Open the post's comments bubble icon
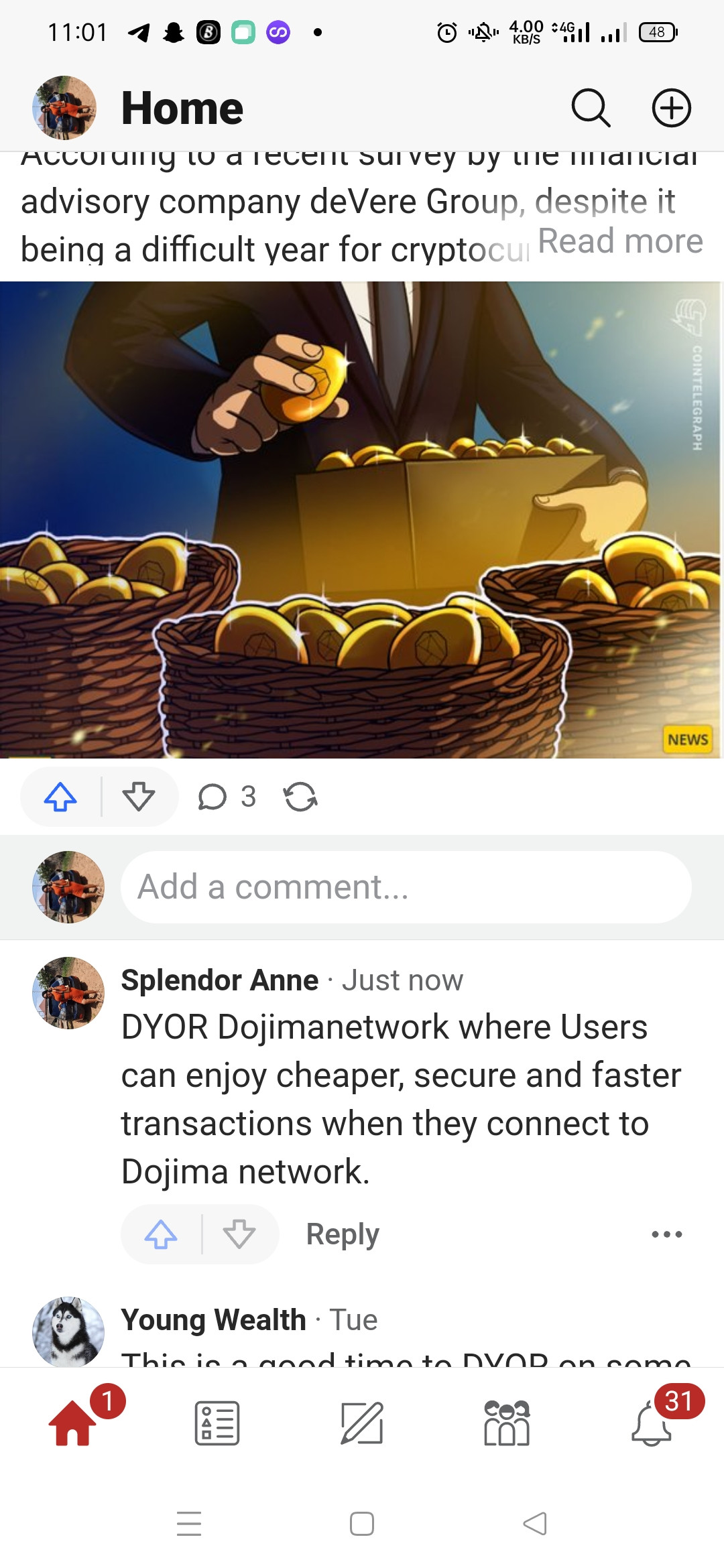The height and width of the screenshot is (1568, 724). [212, 797]
